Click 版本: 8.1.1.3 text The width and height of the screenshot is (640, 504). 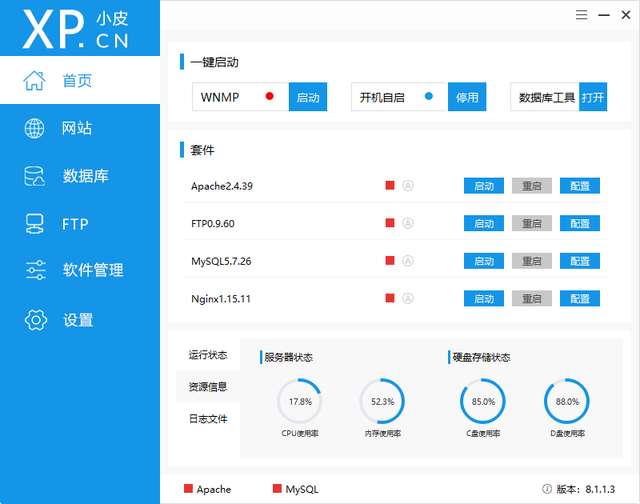(585, 489)
